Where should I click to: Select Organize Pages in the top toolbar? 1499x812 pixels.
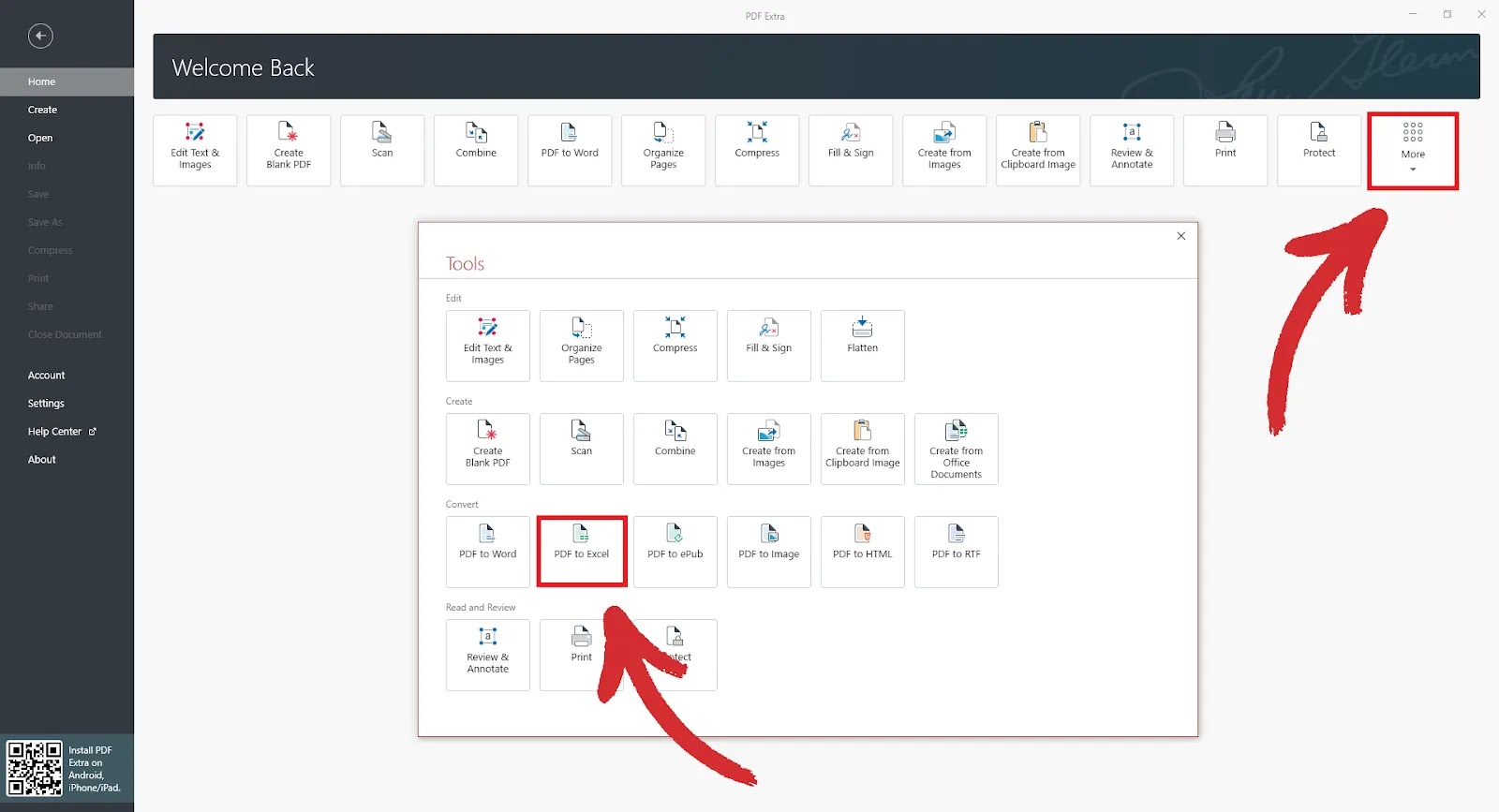pos(663,150)
